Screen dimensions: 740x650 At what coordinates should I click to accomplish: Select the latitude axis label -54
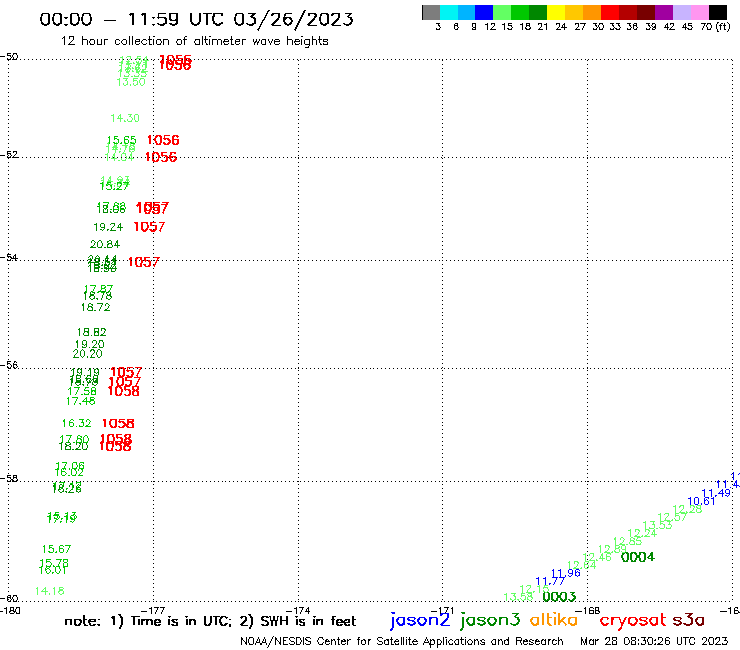click(9, 257)
